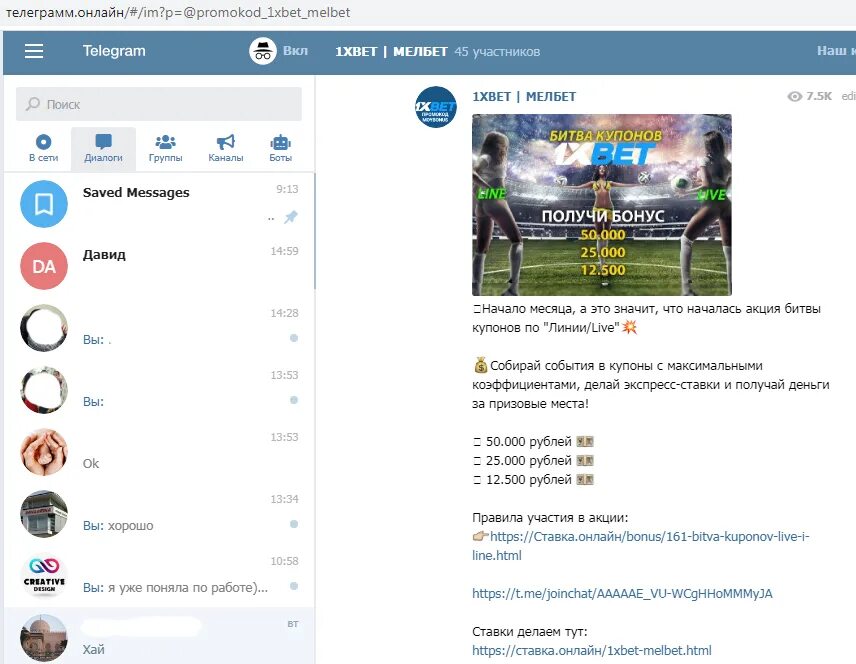Screen dimensions: 856x664
Task: Click the 1XBET | МЕЛБЕТ post author name
Action: [x=524, y=97]
